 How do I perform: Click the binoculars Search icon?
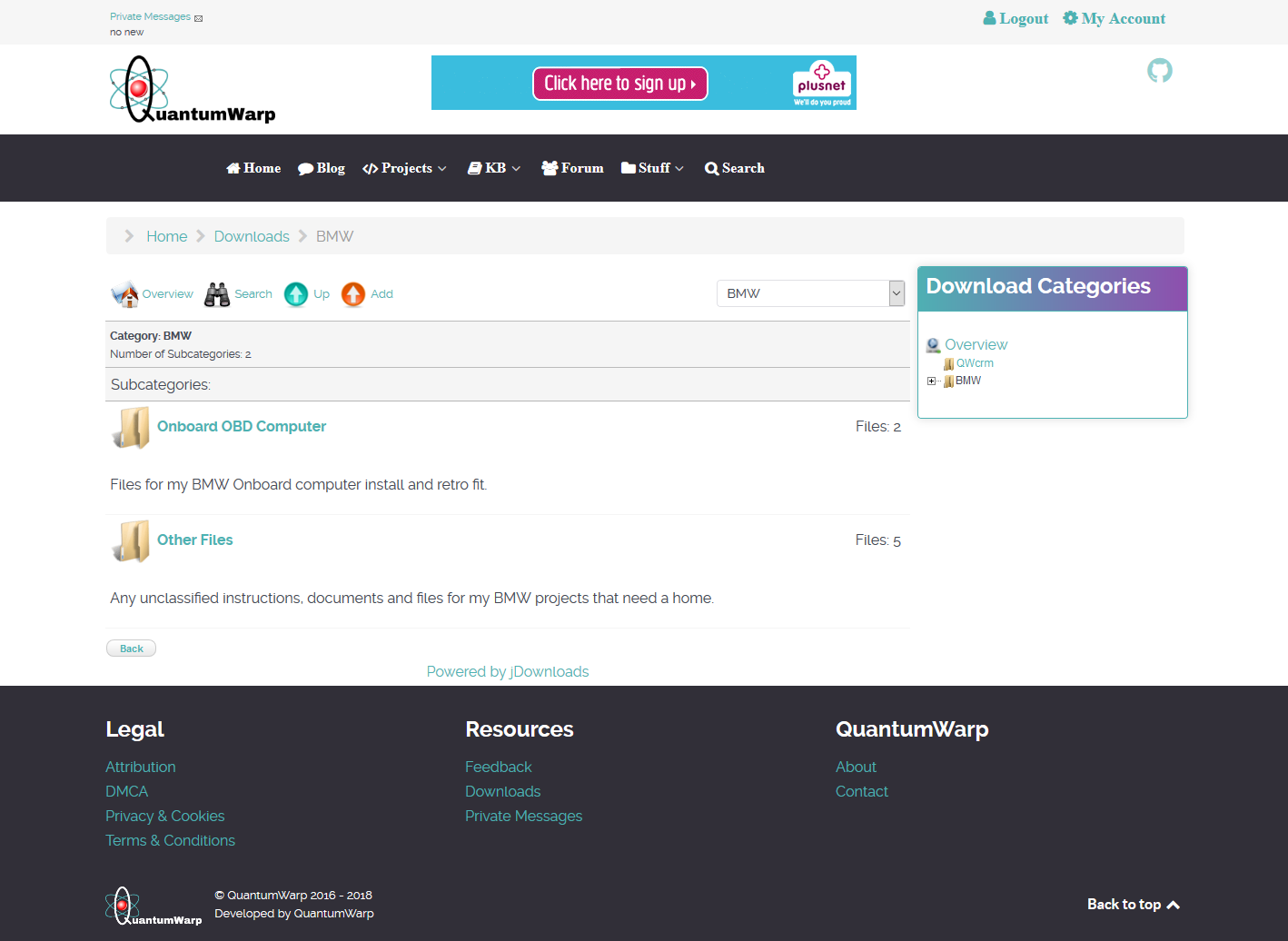click(216, 293)
